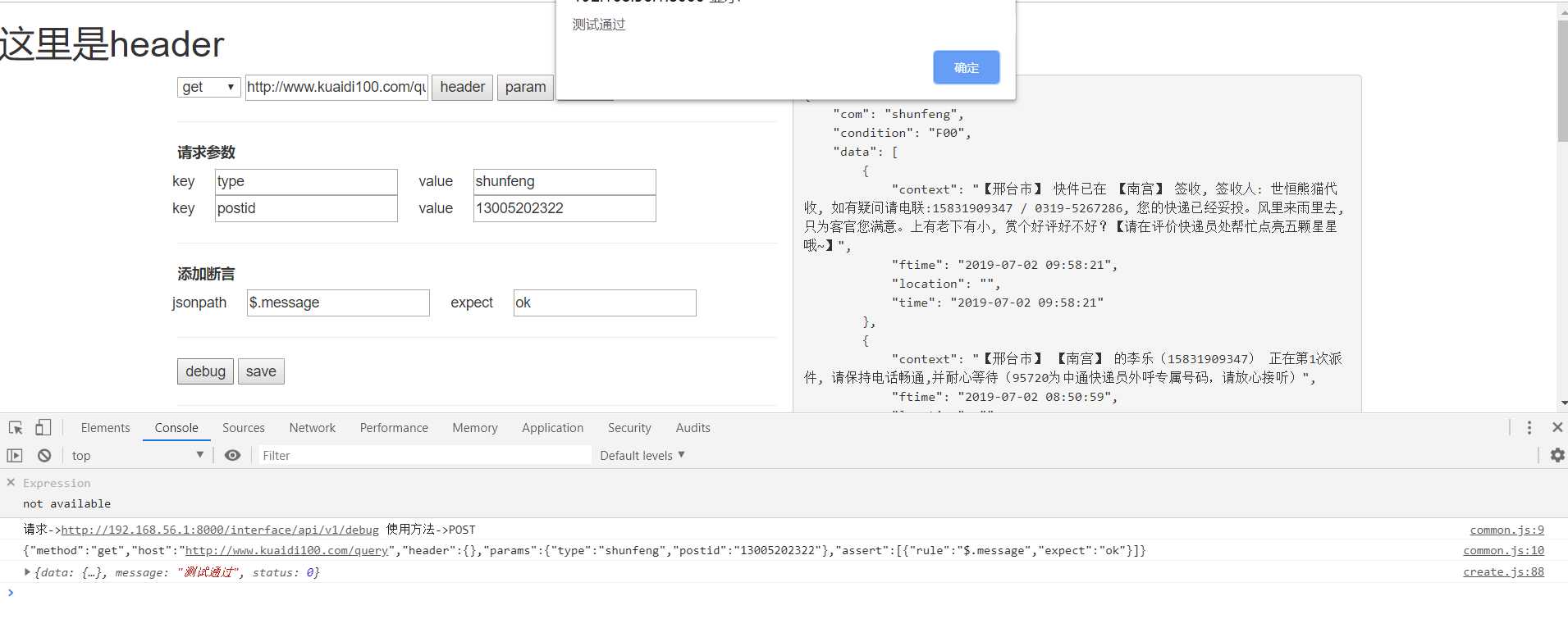
Task: Click the Expression live expression placeholder
Action: 57,483
